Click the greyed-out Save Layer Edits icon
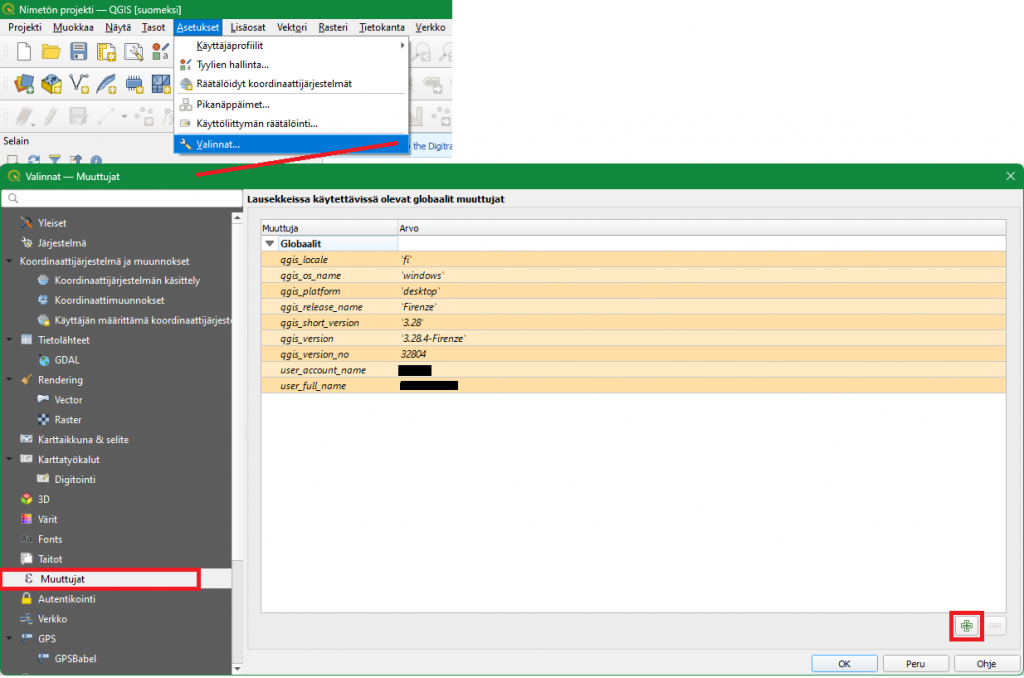The image size is (1024, 678). coord(78,116)
